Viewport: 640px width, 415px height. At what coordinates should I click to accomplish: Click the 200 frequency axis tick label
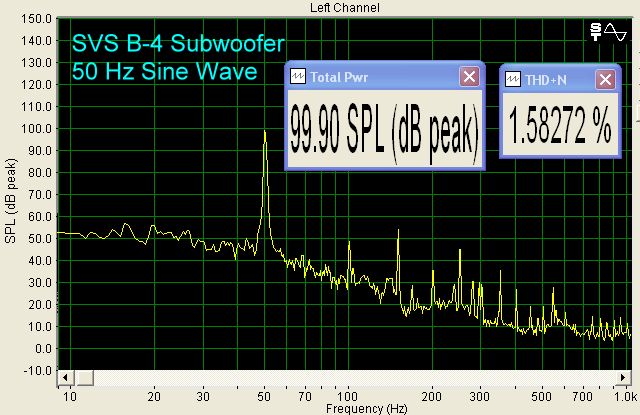point(432,397)
